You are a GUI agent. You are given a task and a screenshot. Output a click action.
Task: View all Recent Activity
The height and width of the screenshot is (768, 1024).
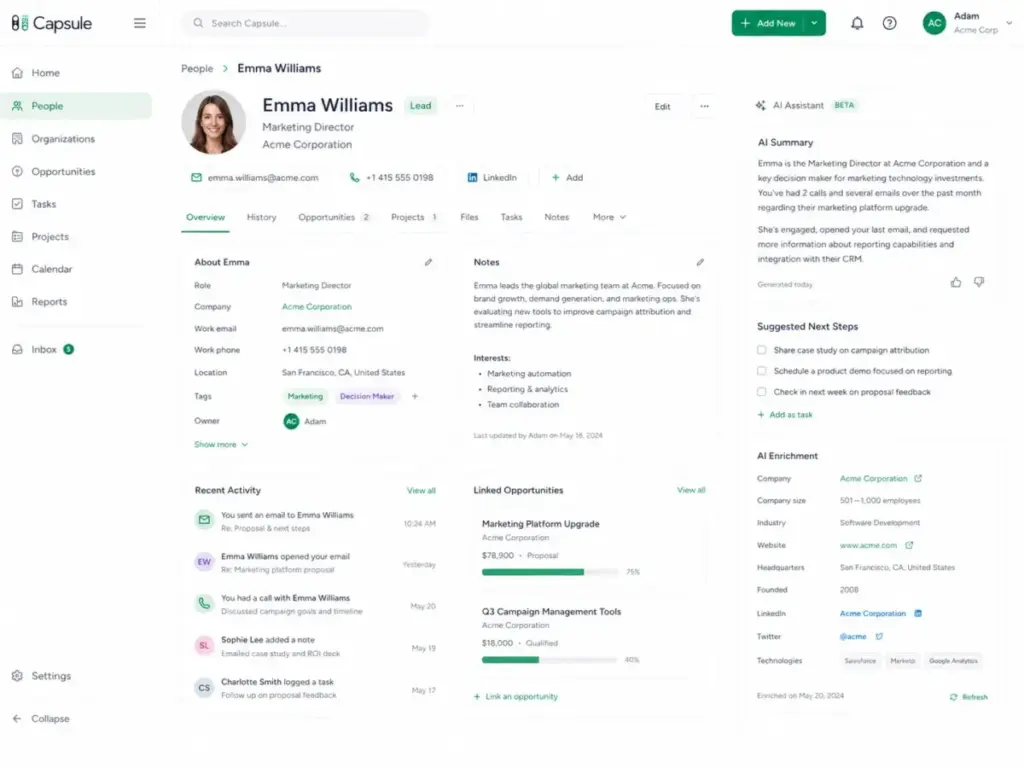point(421,490)
